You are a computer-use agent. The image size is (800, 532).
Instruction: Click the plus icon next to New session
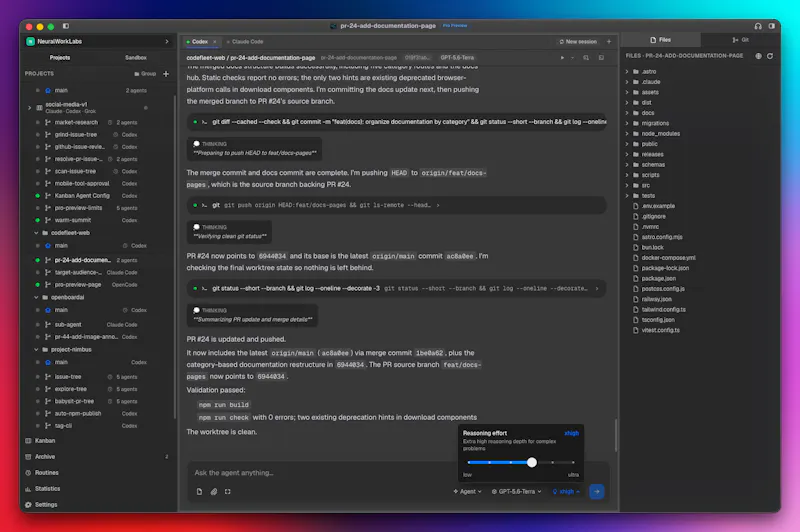click(x=609, y=42)
